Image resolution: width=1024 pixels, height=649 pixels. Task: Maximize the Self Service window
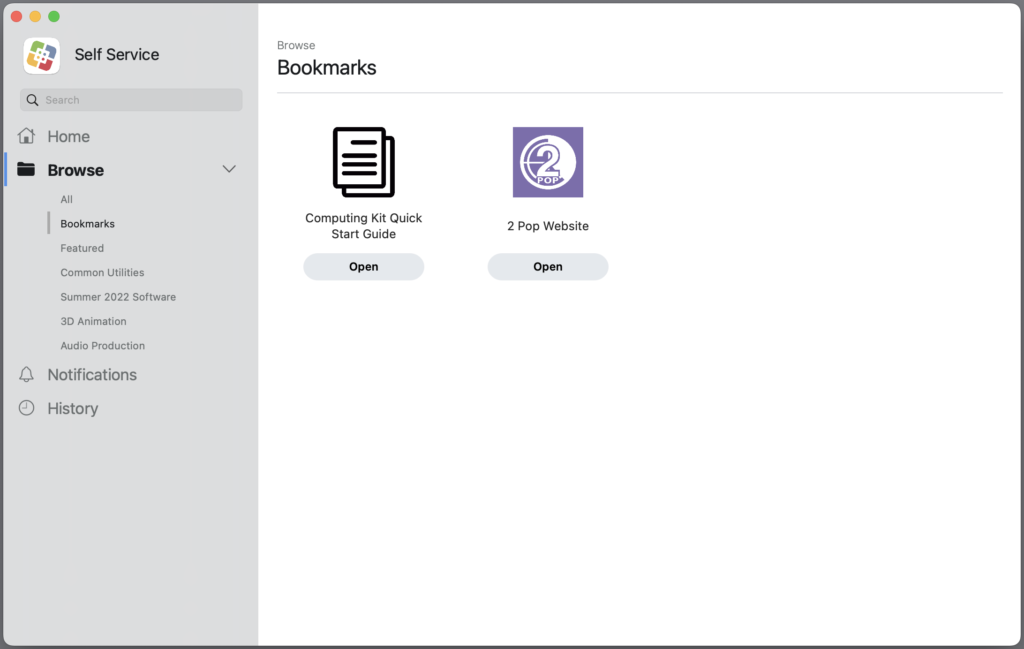(x=54, y=16)
